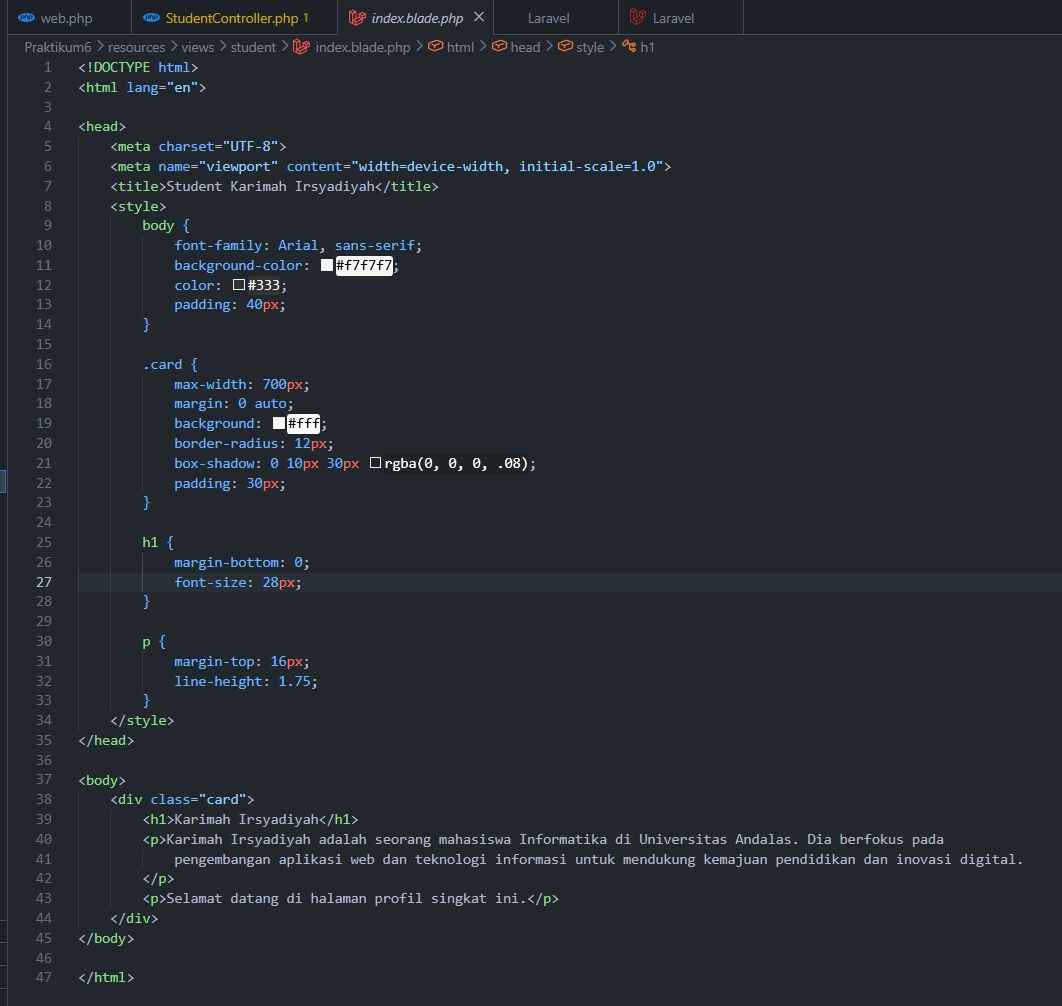Select the index.blade.php tab
The image size is (1062, 1006).
coord(417,18)
